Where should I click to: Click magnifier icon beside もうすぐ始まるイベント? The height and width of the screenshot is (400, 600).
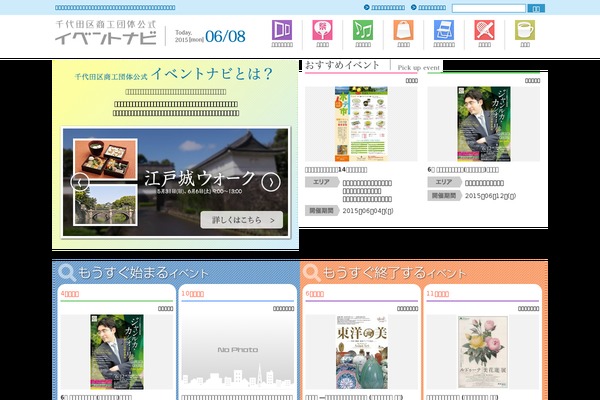(67, 273)
